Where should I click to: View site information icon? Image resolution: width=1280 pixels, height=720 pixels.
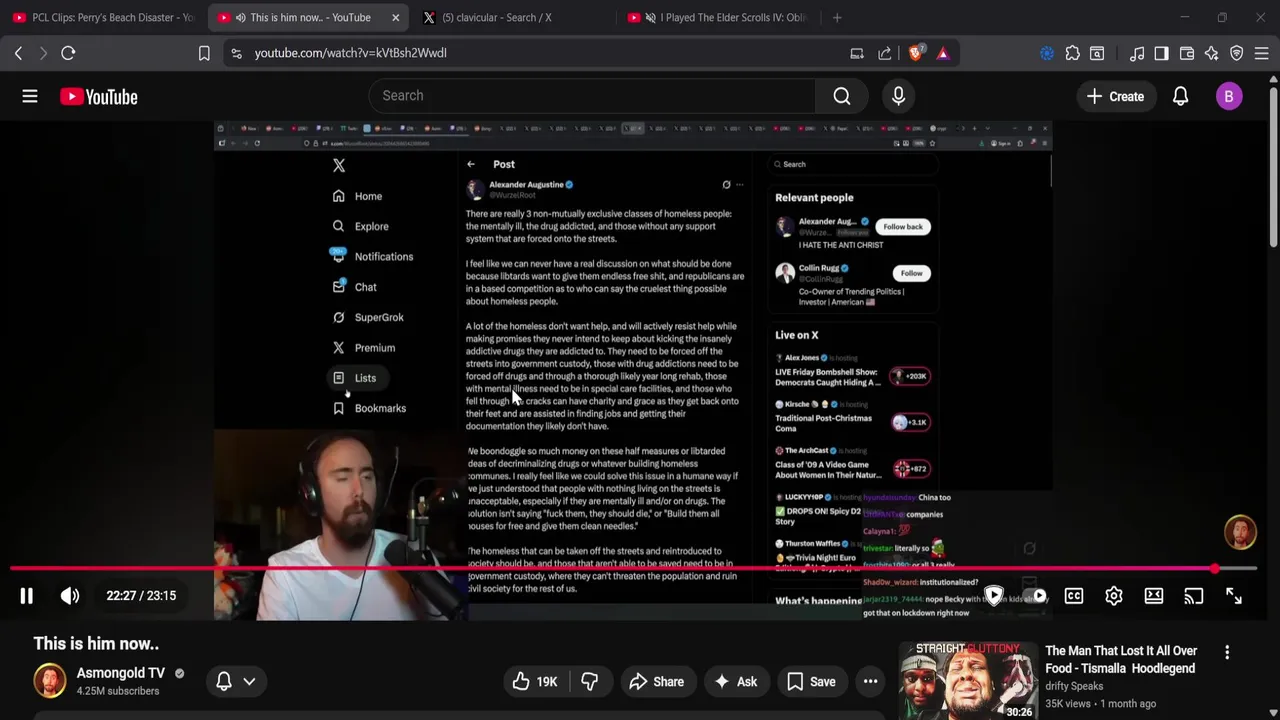pos(236,53)
